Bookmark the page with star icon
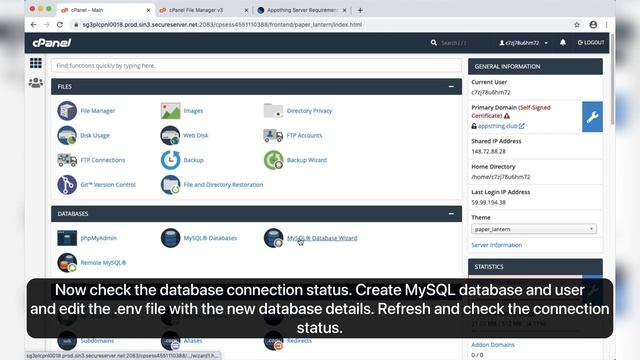 click(577, 24)
